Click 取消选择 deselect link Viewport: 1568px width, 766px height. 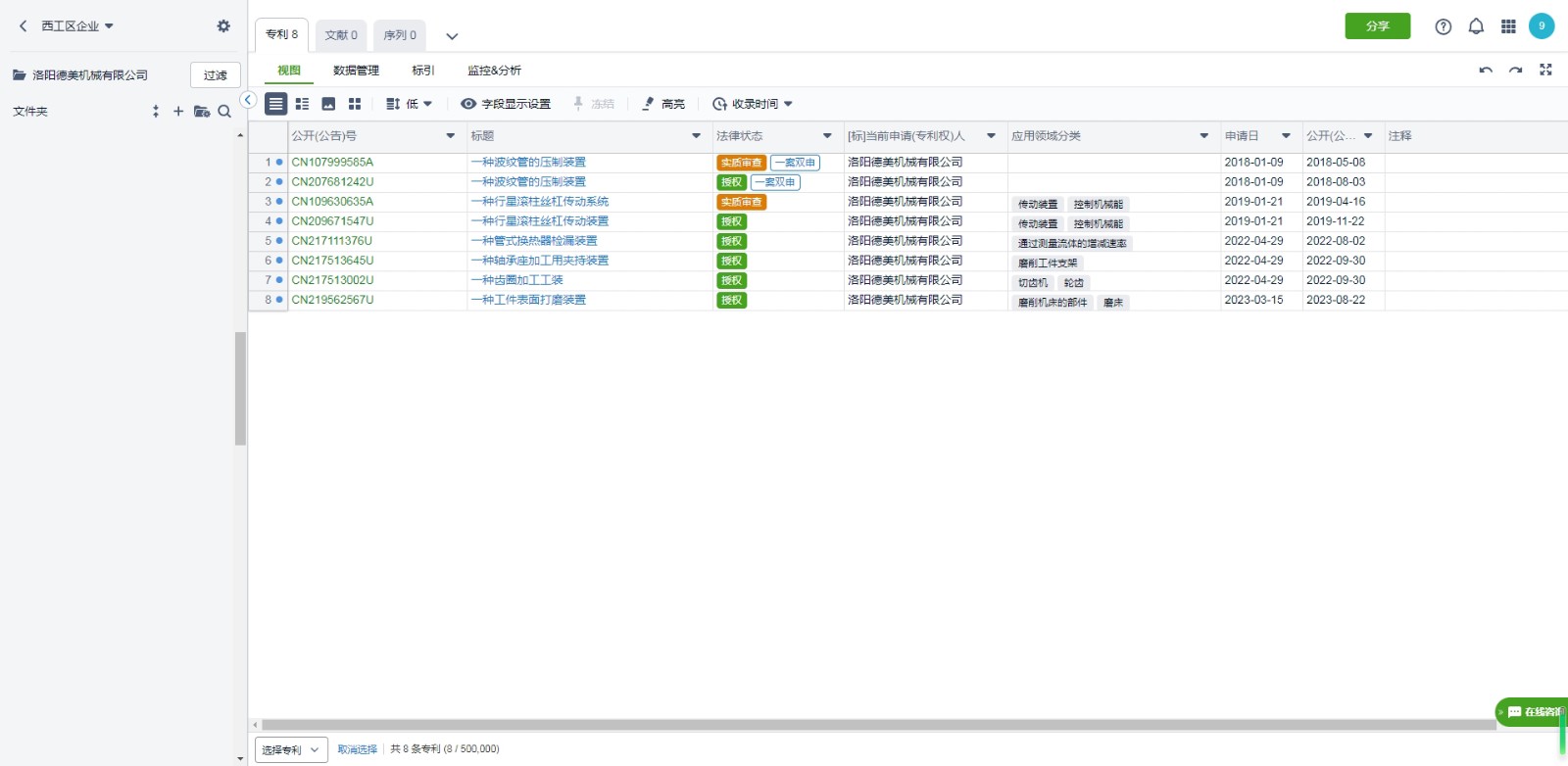357,749
